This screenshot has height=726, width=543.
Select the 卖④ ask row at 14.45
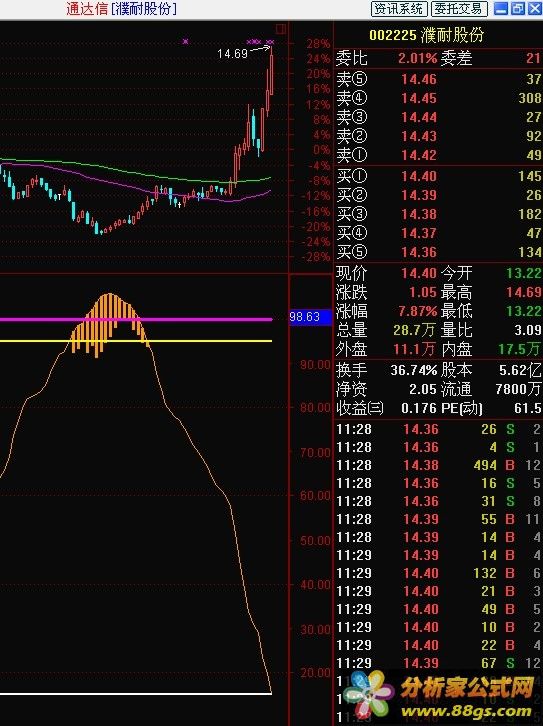point(438,98)
